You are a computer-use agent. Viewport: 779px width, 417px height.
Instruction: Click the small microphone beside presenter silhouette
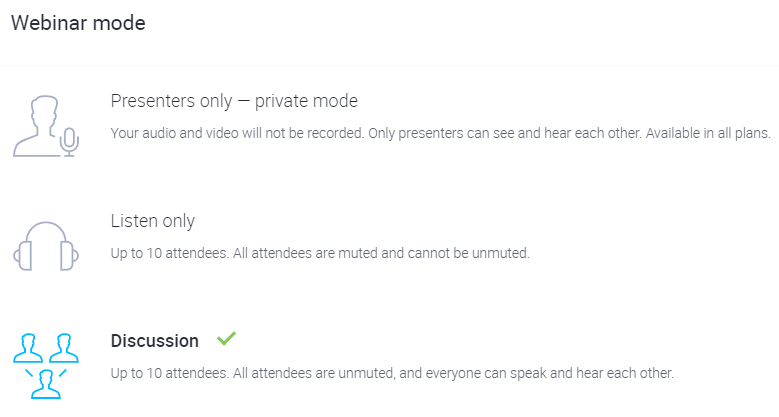(70, 142)
